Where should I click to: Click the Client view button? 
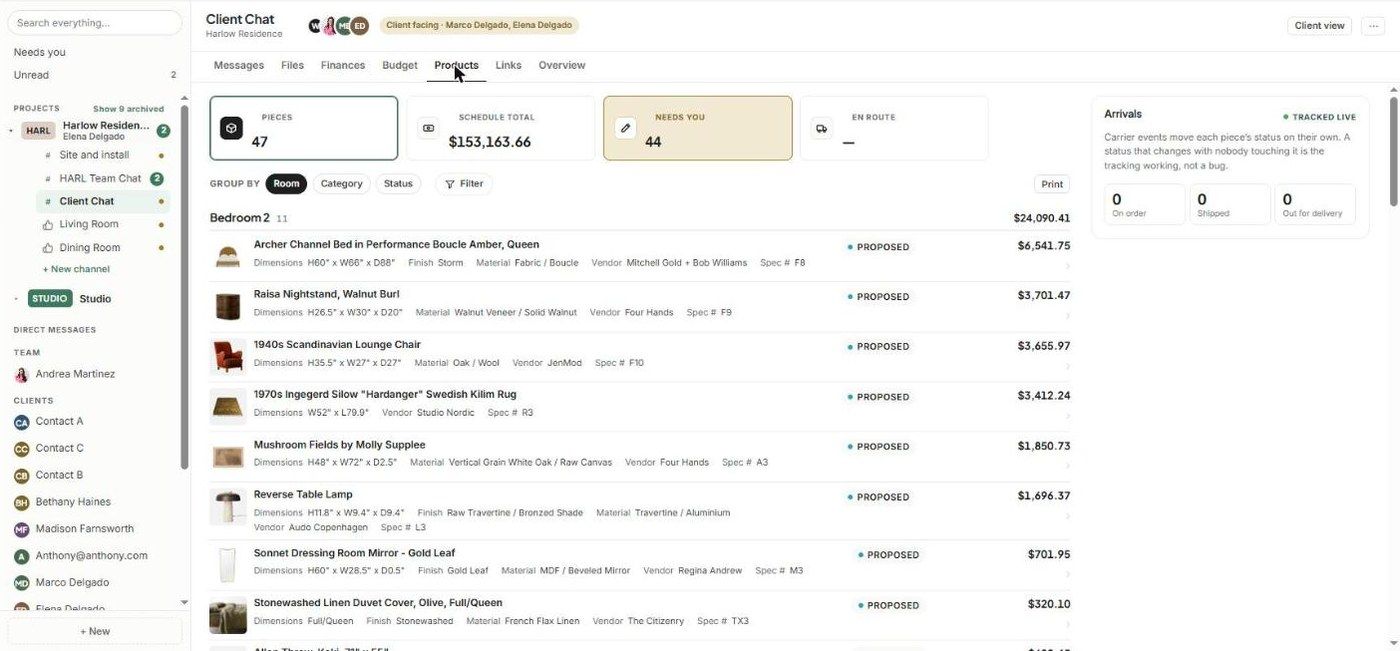1319,26
